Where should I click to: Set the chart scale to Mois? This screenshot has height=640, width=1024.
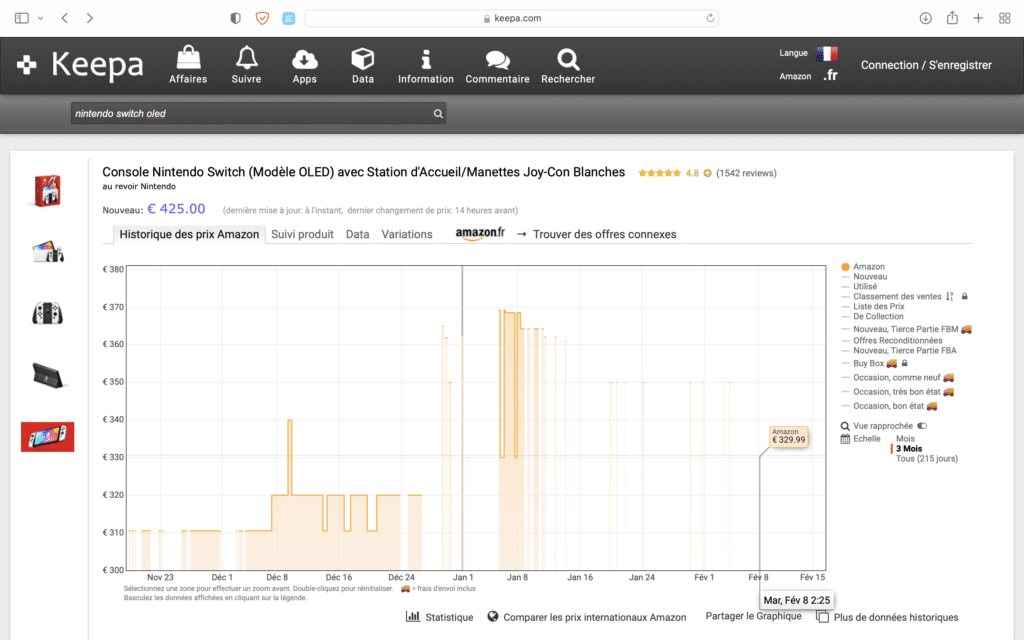905,439
